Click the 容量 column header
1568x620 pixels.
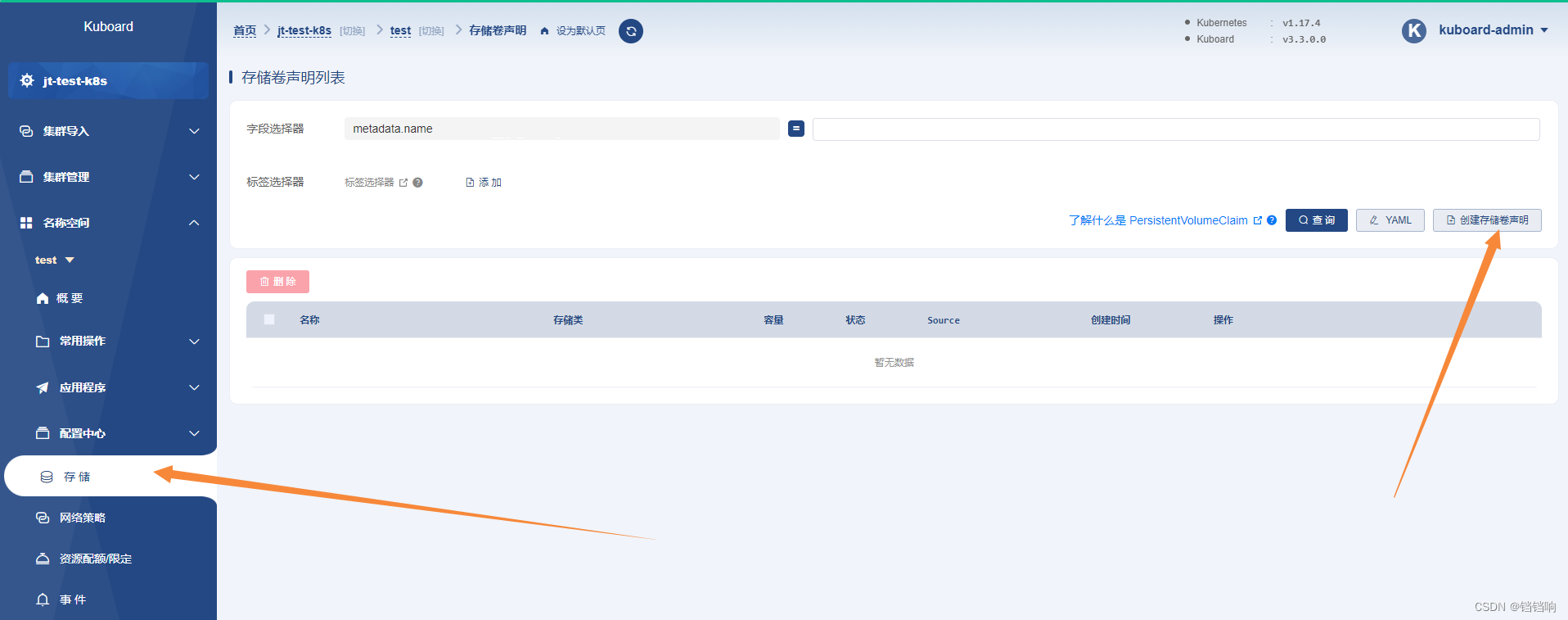pyautogui.click(x=773, y=320)
